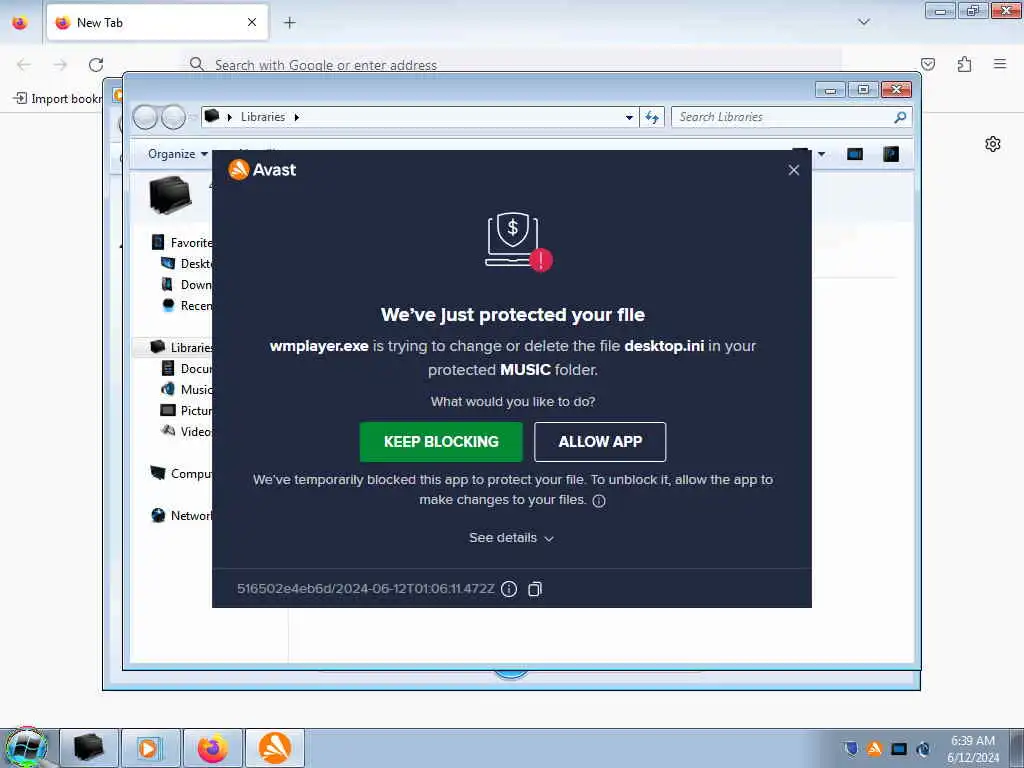Click Import bookmarks in Firefox toolbar
Image resolution: width=1024 pixels, height=768 pixels.
click(x=59, y=99)
